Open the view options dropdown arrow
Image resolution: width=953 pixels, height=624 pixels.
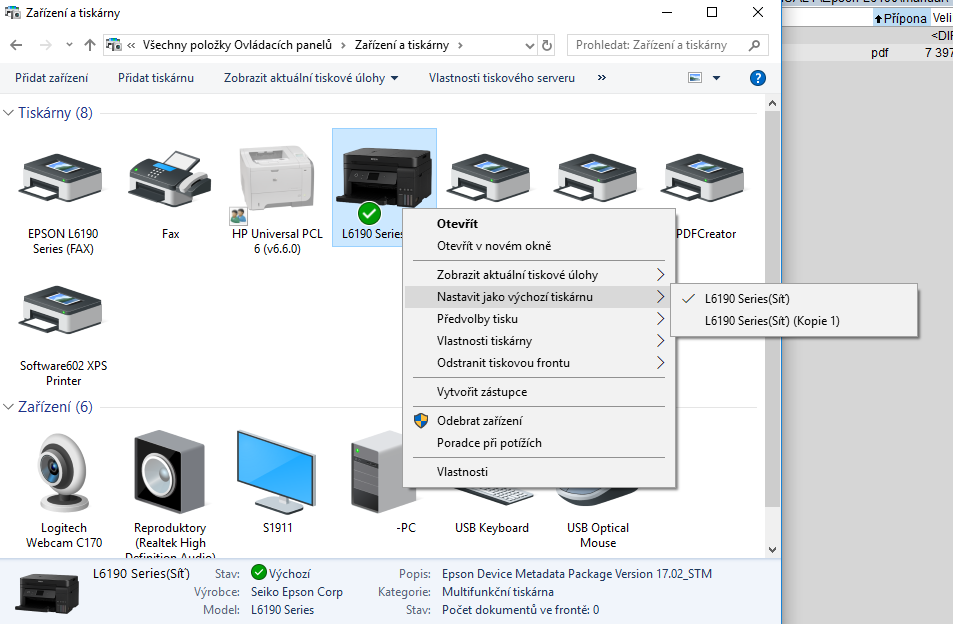pos(717,78)
